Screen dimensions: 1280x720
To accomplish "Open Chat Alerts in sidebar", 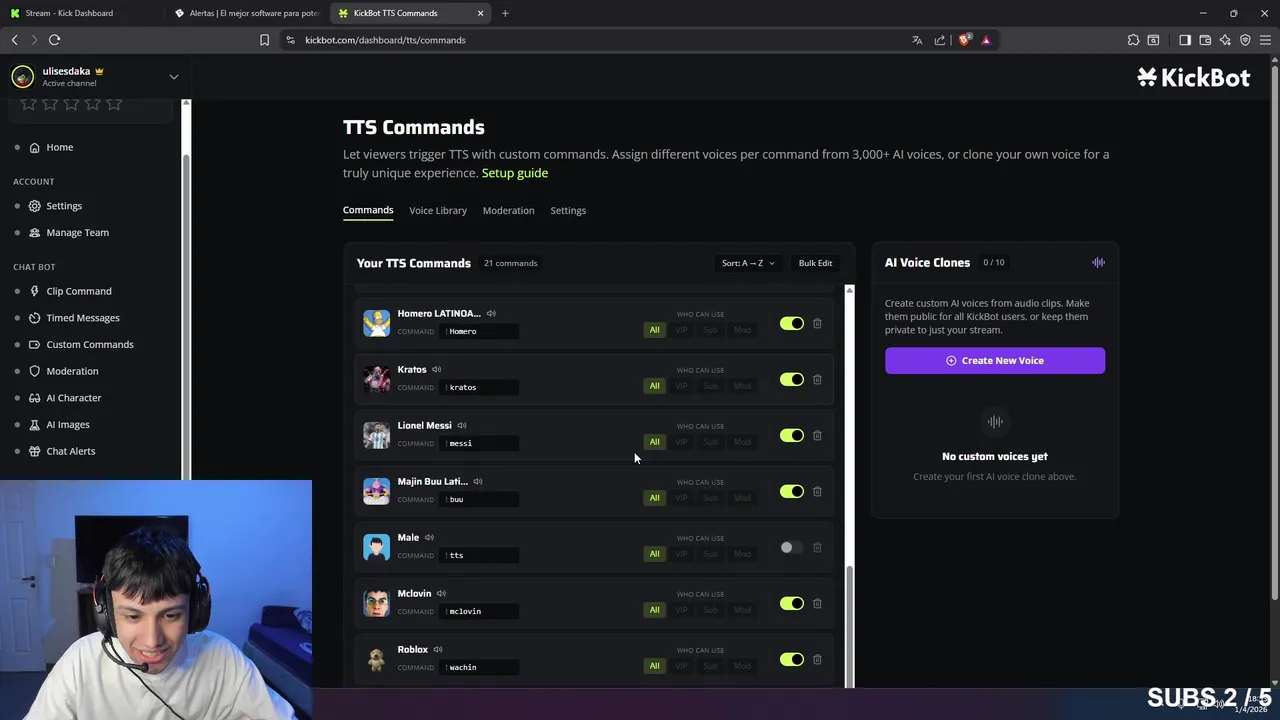I will pyautogui.click(x=70, y=451).
